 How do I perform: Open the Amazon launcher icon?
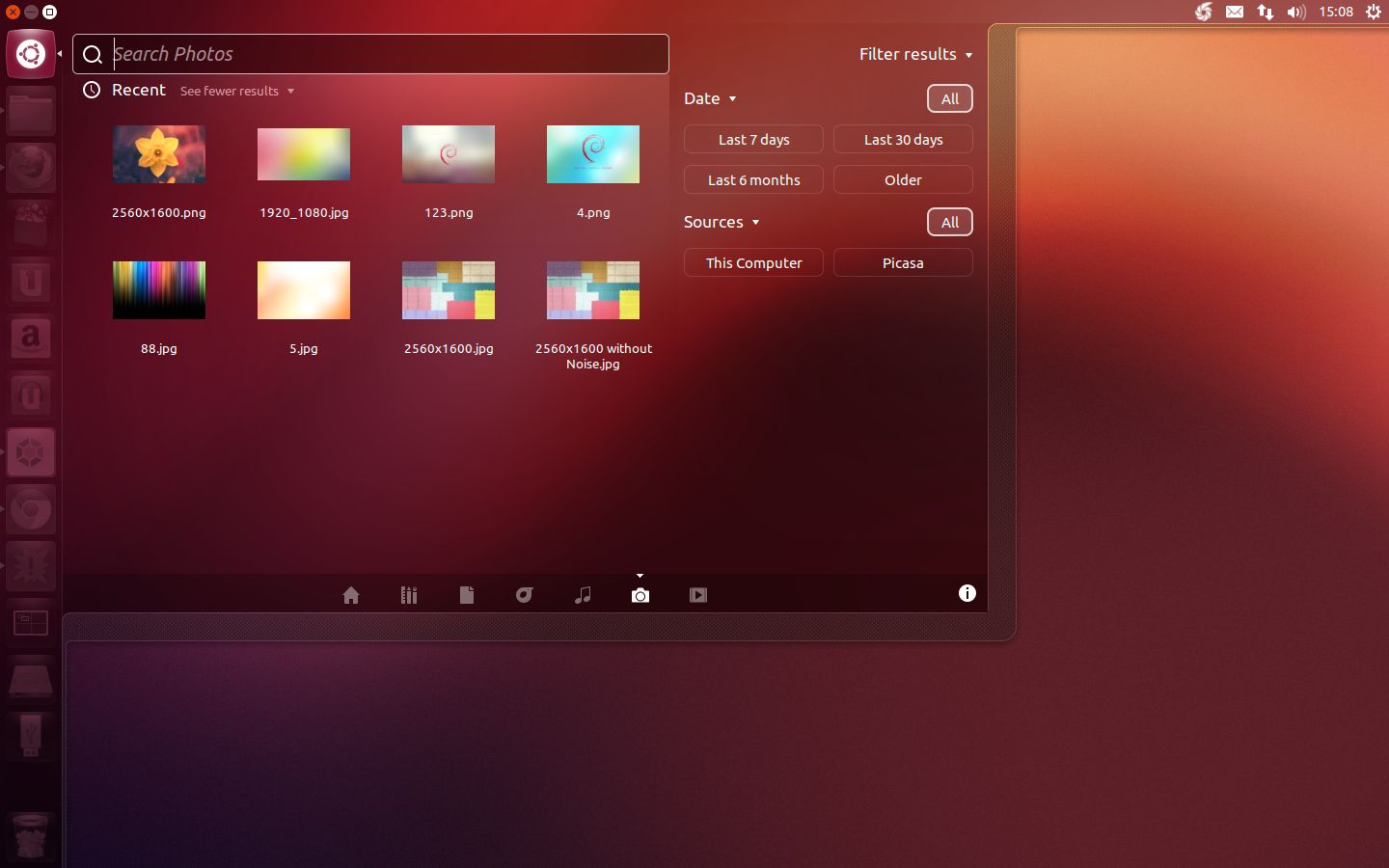(31, 339)
